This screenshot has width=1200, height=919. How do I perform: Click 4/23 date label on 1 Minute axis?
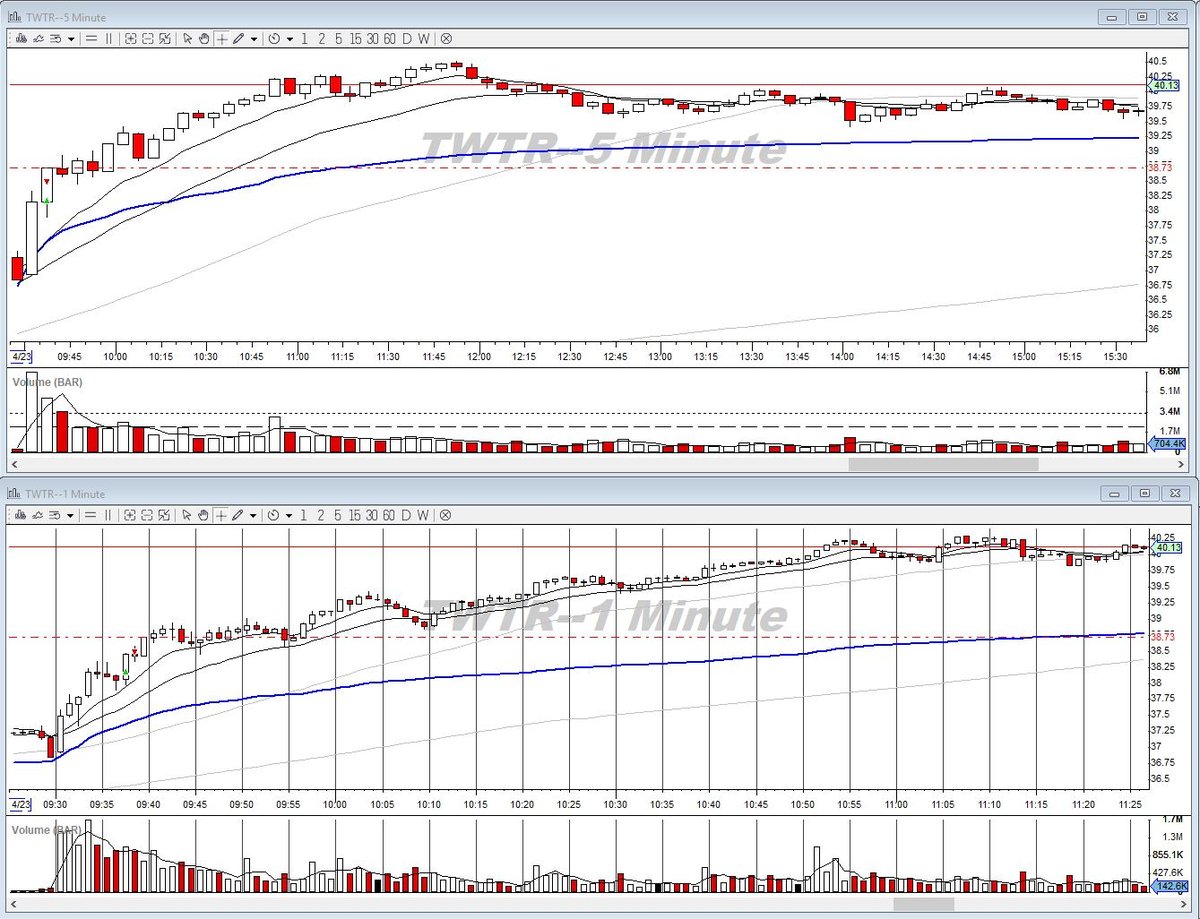20,803
